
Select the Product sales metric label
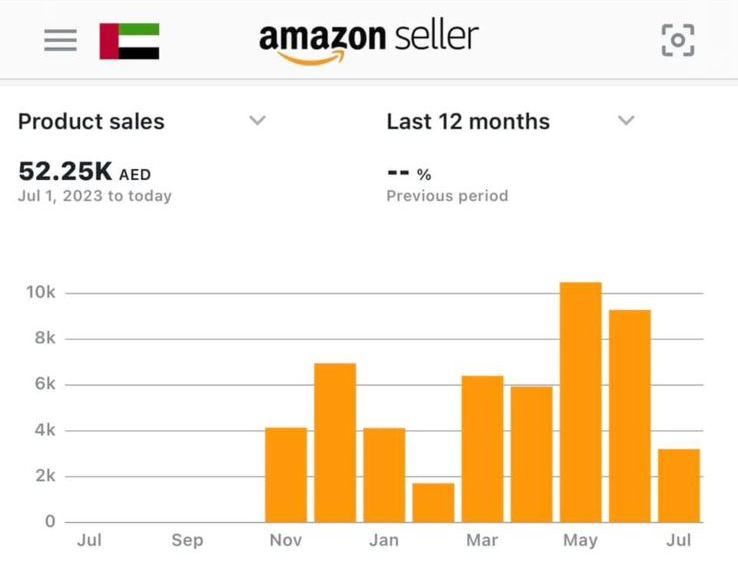pyautogui.click(x=91, y=121)
